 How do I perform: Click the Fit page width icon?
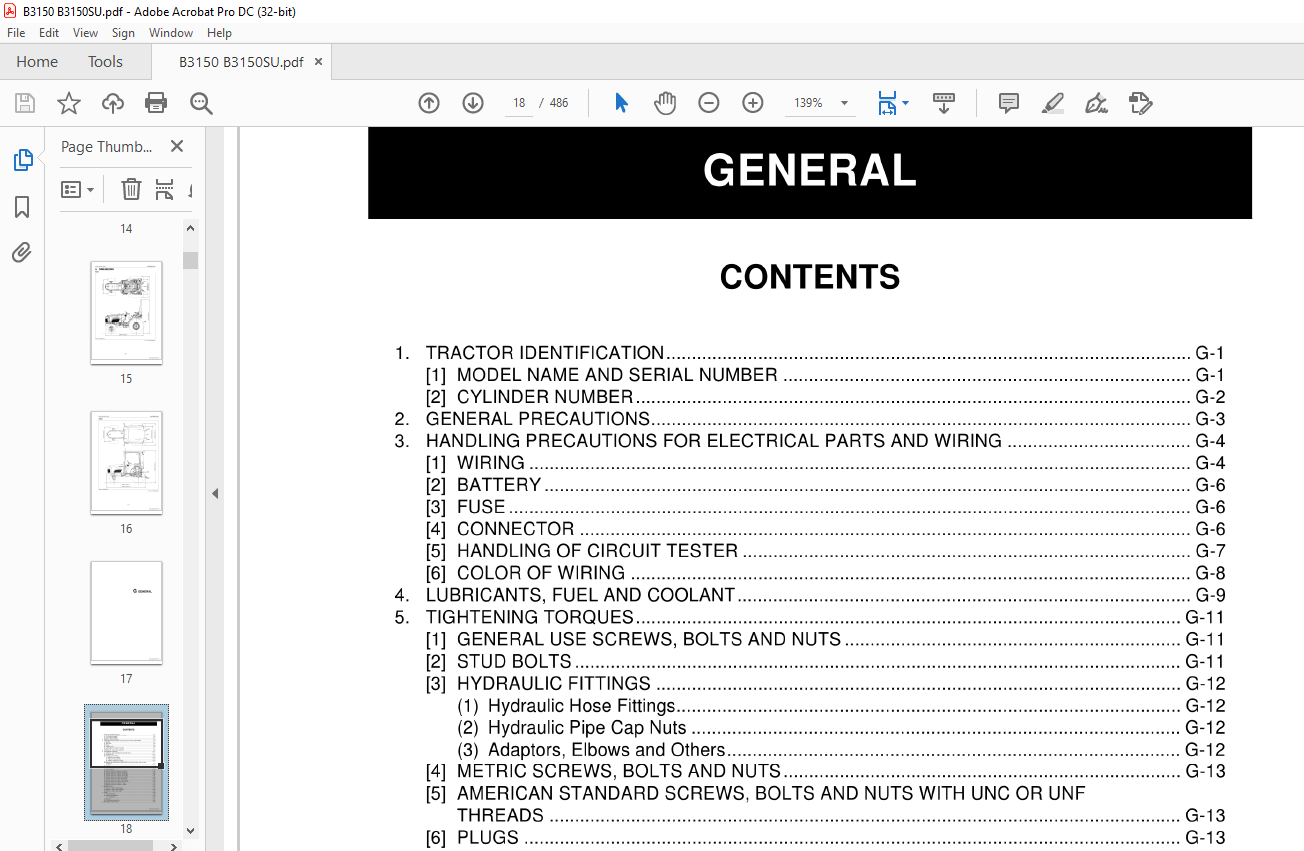[887, 103]
